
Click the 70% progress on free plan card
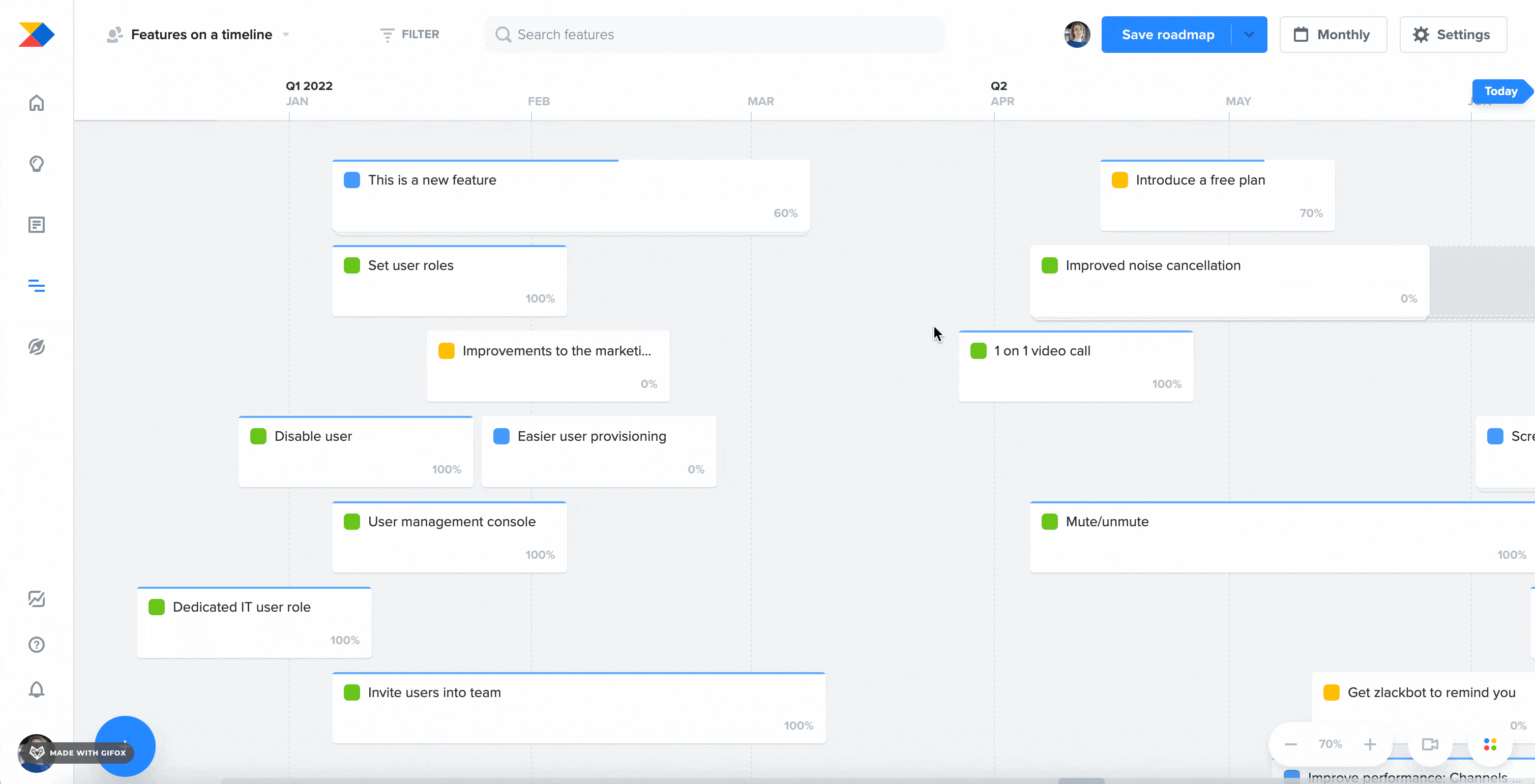[x=1310, y=213]
